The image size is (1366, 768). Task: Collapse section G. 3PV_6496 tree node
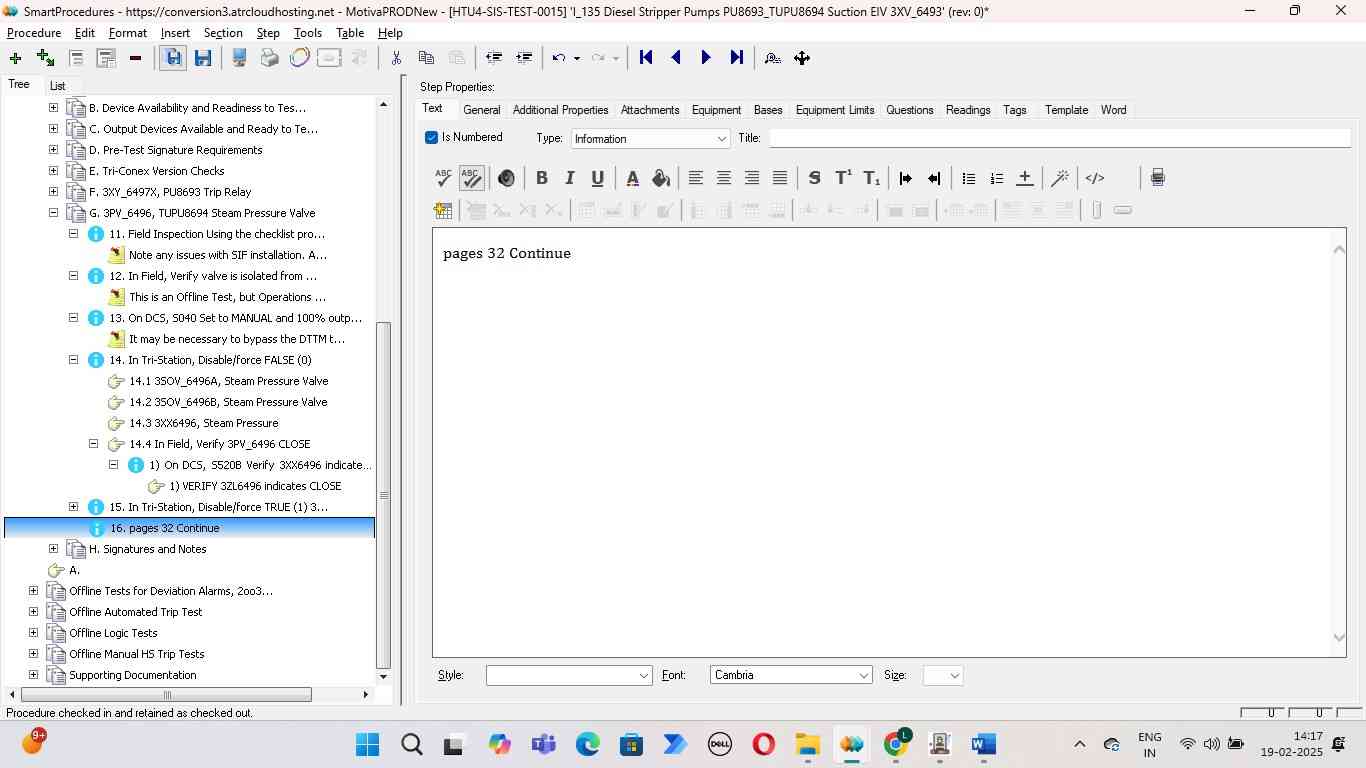pos(53,213)
